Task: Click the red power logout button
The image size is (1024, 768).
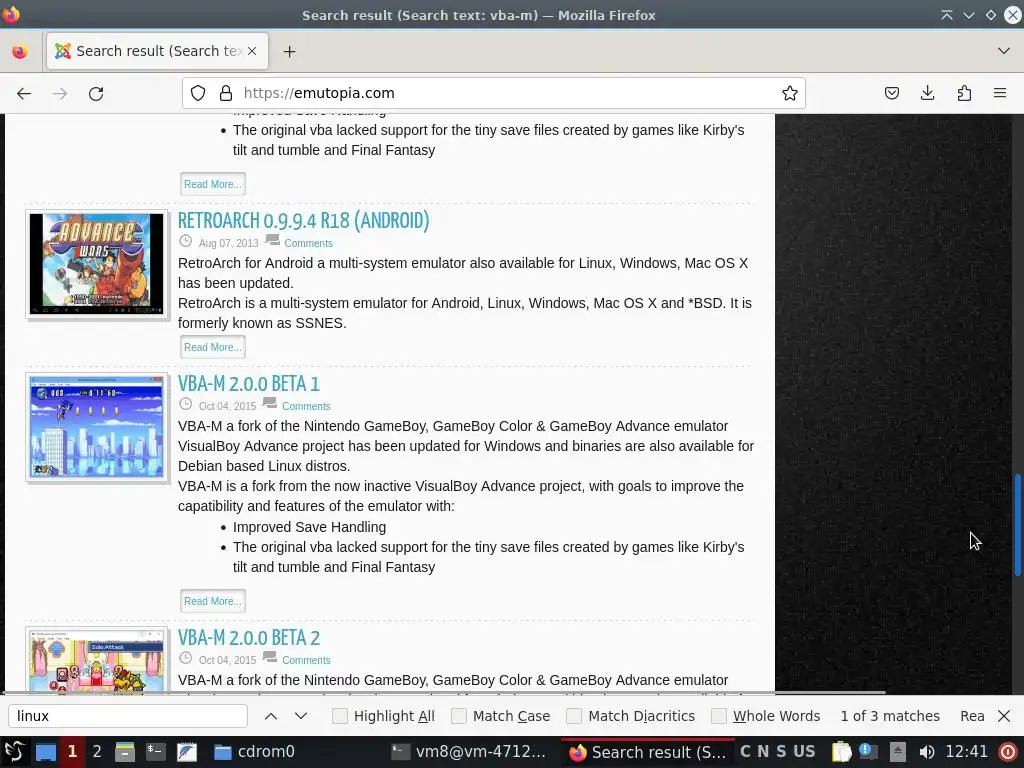Action: coord(1008,752)
